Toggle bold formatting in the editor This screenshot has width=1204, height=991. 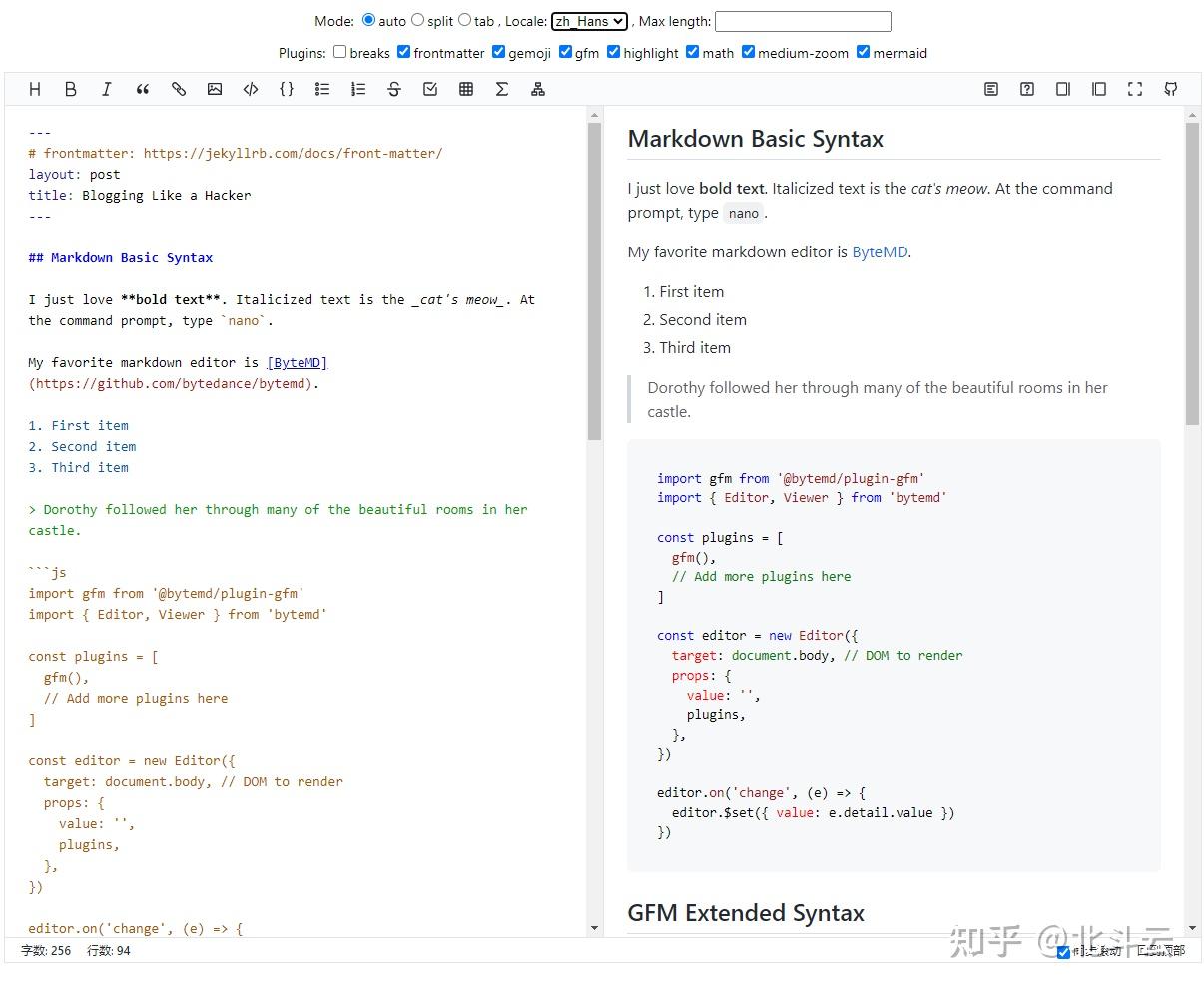[x=71, y=89]
